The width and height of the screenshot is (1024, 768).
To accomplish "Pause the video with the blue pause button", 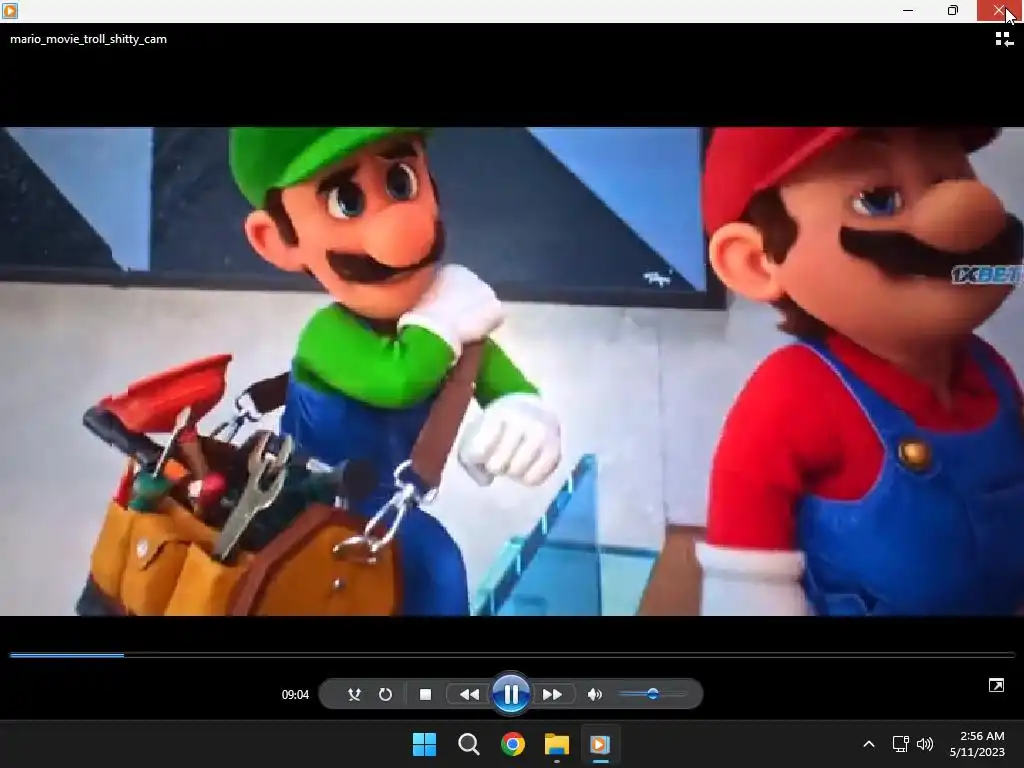I will (511, 694).
